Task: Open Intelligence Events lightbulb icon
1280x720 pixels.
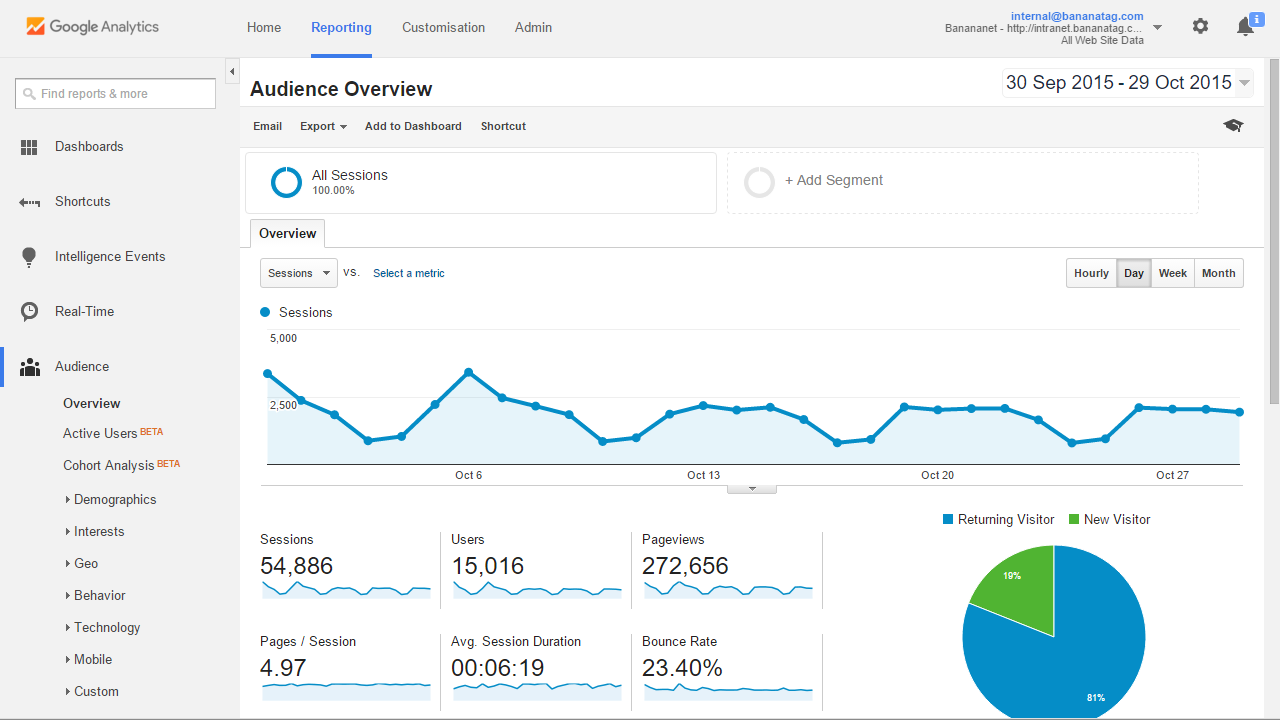Action: [29, 257]
